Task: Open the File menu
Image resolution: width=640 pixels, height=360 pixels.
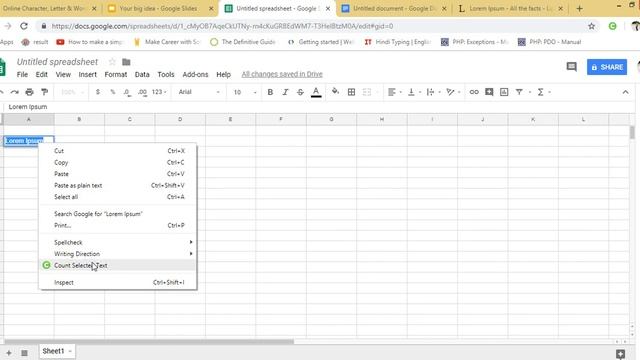Action: (x=22, y=74)
